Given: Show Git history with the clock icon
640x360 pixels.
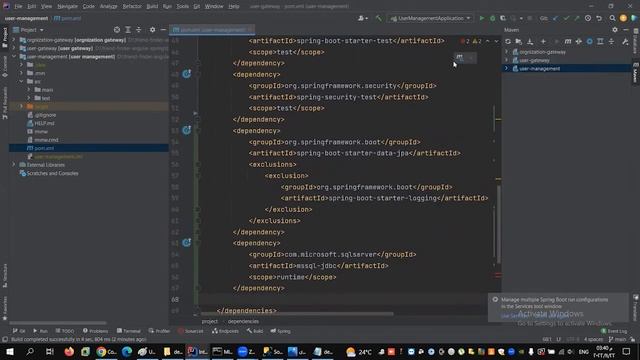Looking at the screenshot, I should click(x=588, y=18).
